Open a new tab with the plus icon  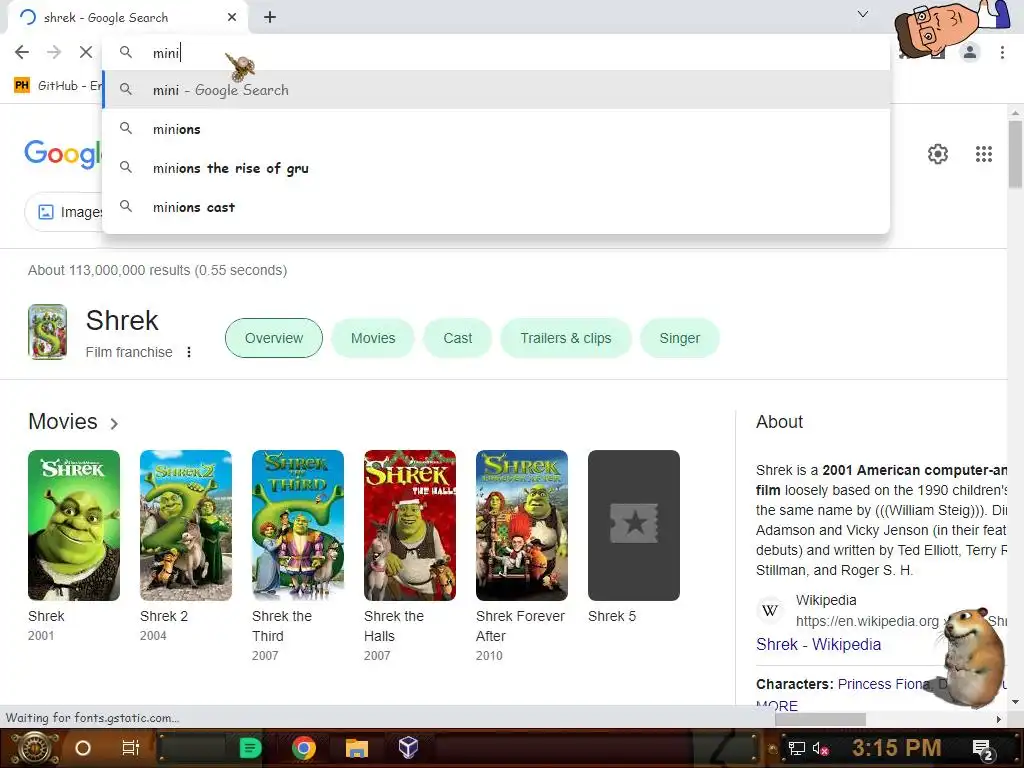270,18
